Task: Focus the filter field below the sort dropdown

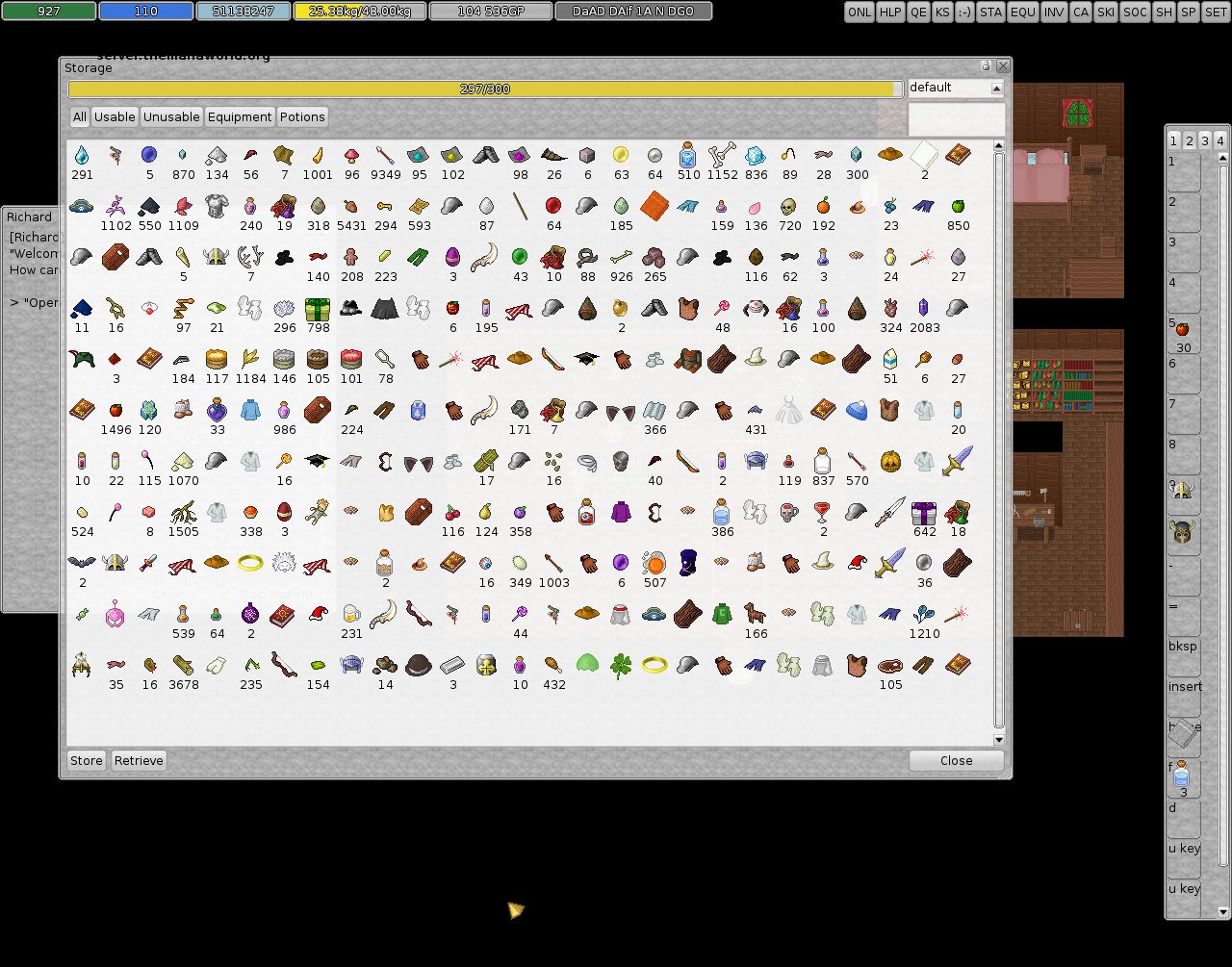Action: pos(957,119)
